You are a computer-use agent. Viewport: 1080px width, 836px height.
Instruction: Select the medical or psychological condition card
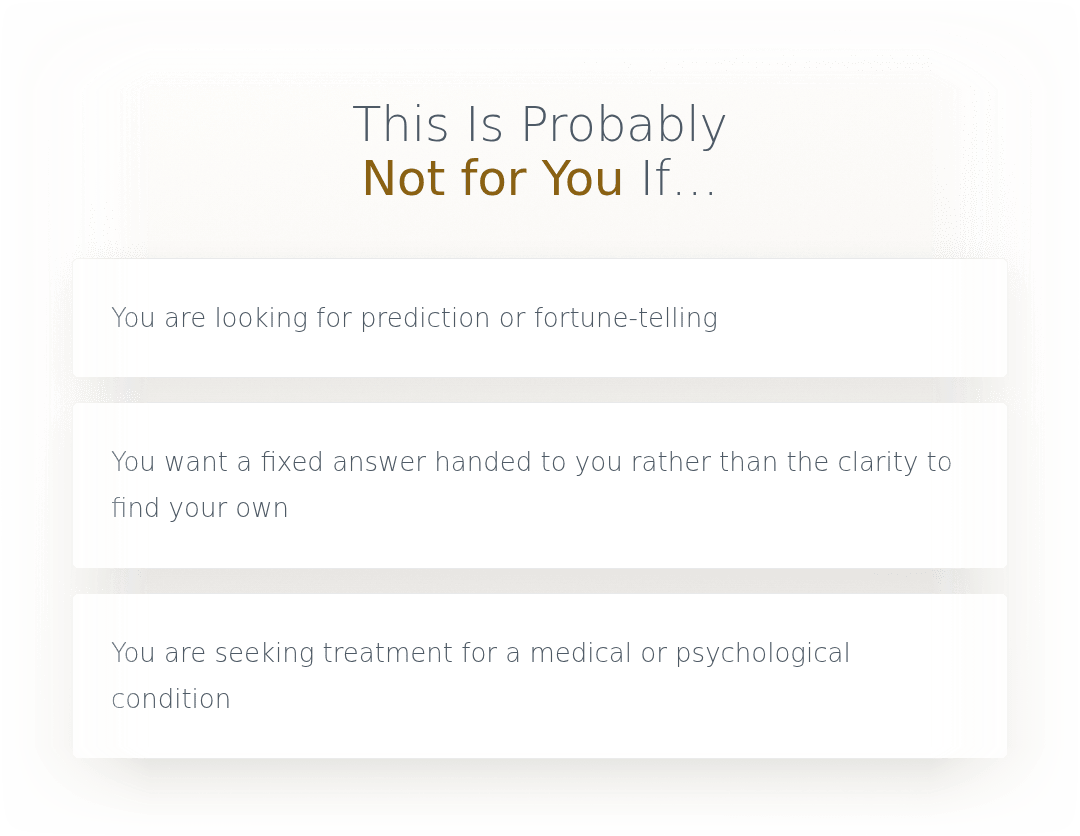[540, 676]
